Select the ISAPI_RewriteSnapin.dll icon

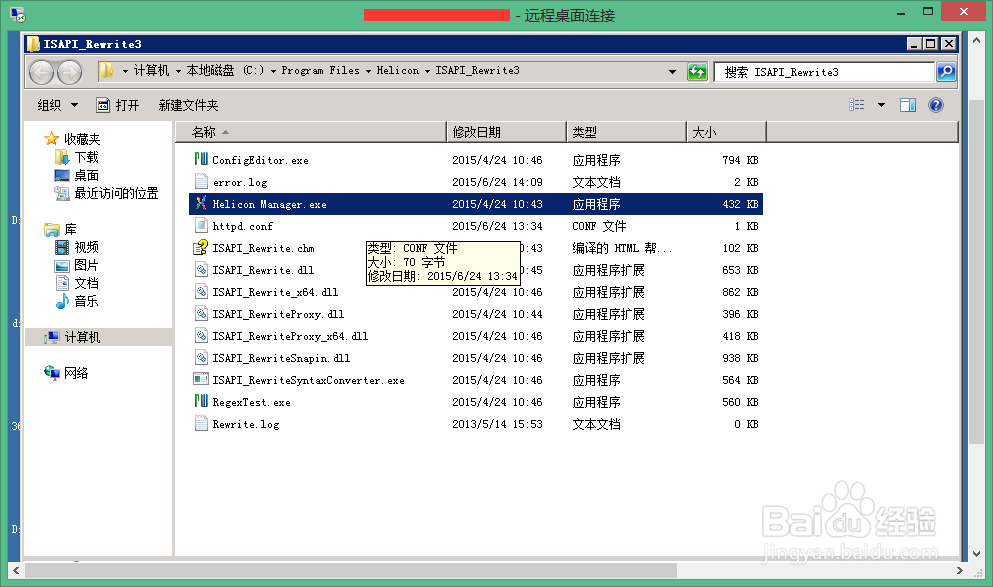click(201, 358)
